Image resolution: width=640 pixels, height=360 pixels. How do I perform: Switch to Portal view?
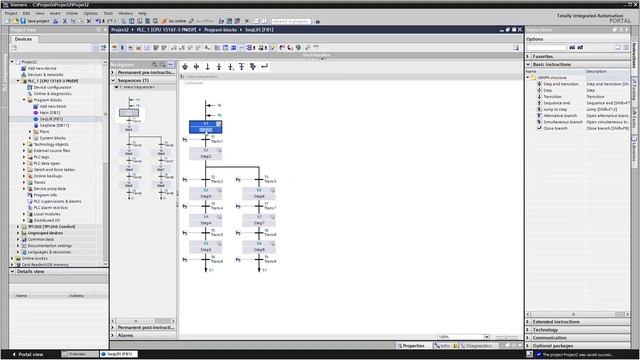click(28, 354)
